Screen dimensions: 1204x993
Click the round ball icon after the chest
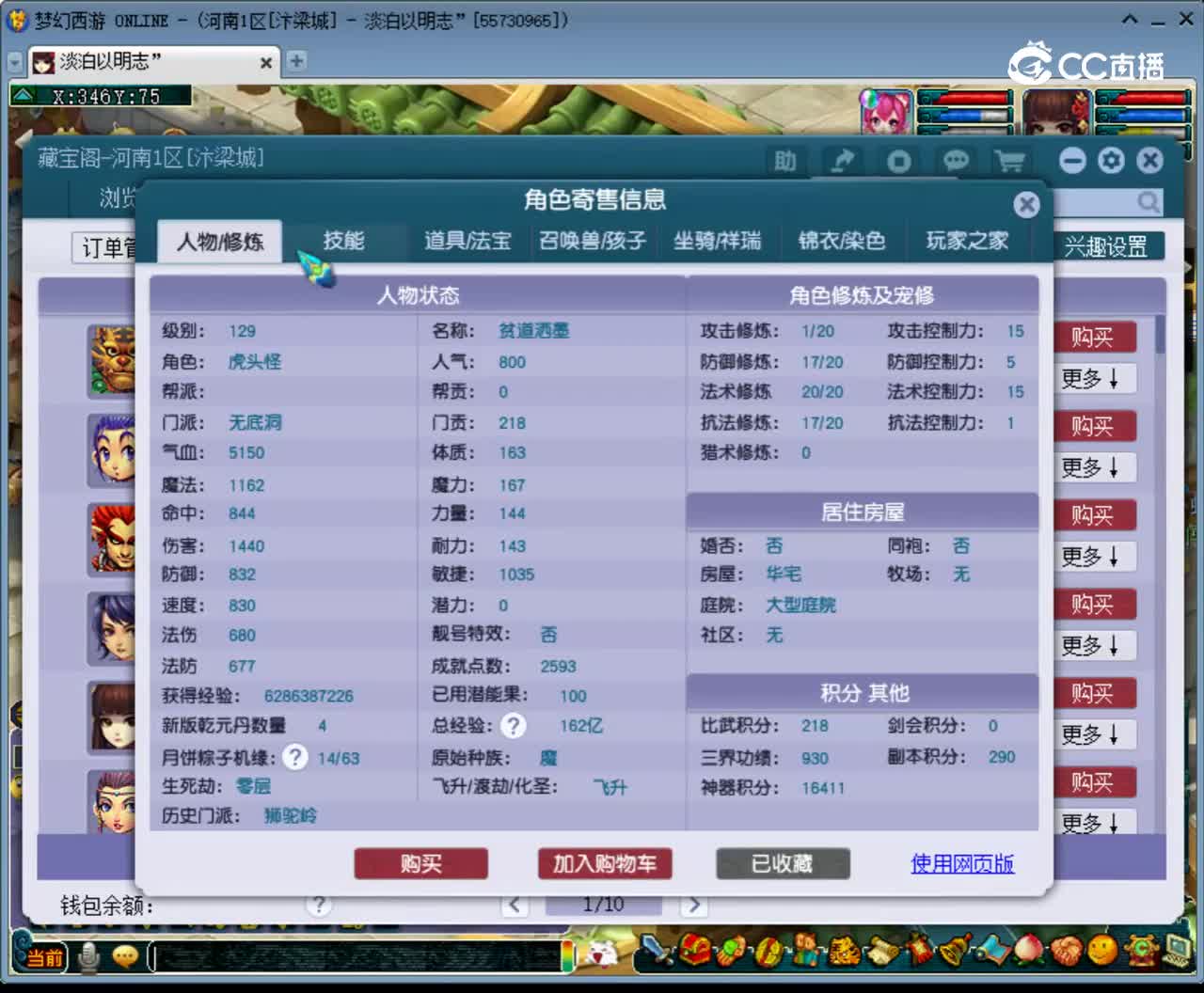[x=731, y=951]
